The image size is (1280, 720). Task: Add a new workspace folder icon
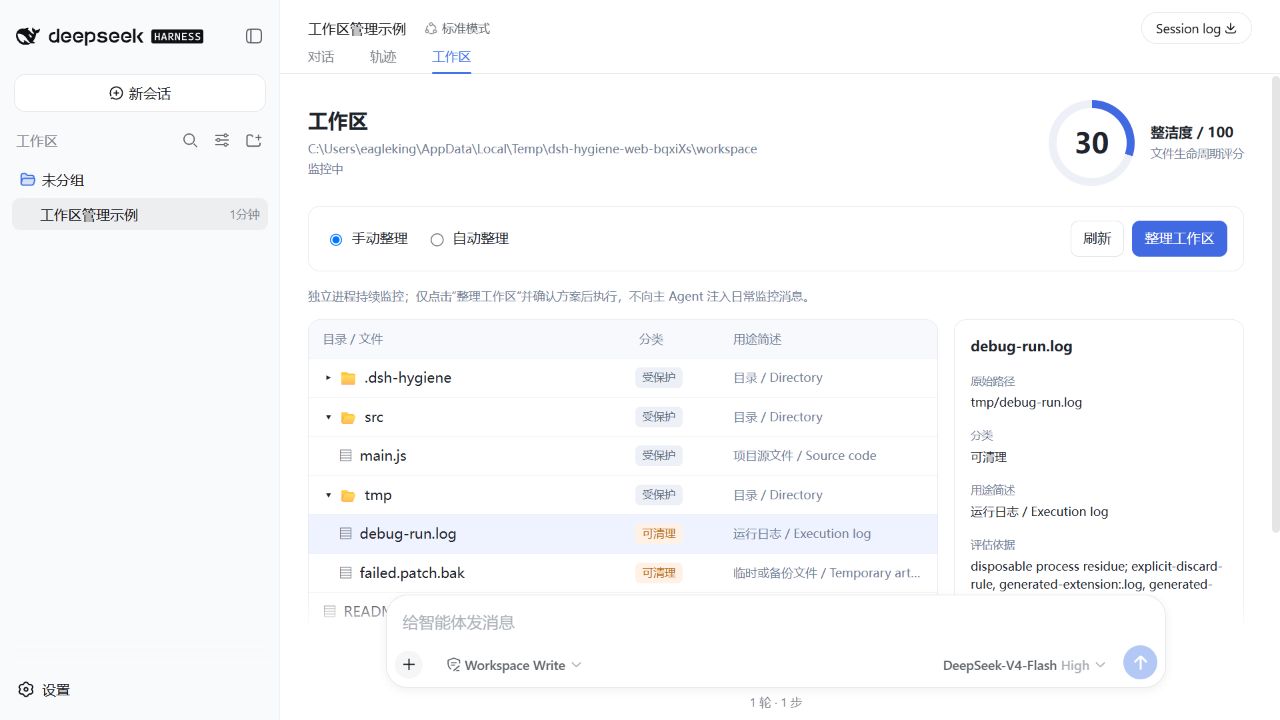254,141
